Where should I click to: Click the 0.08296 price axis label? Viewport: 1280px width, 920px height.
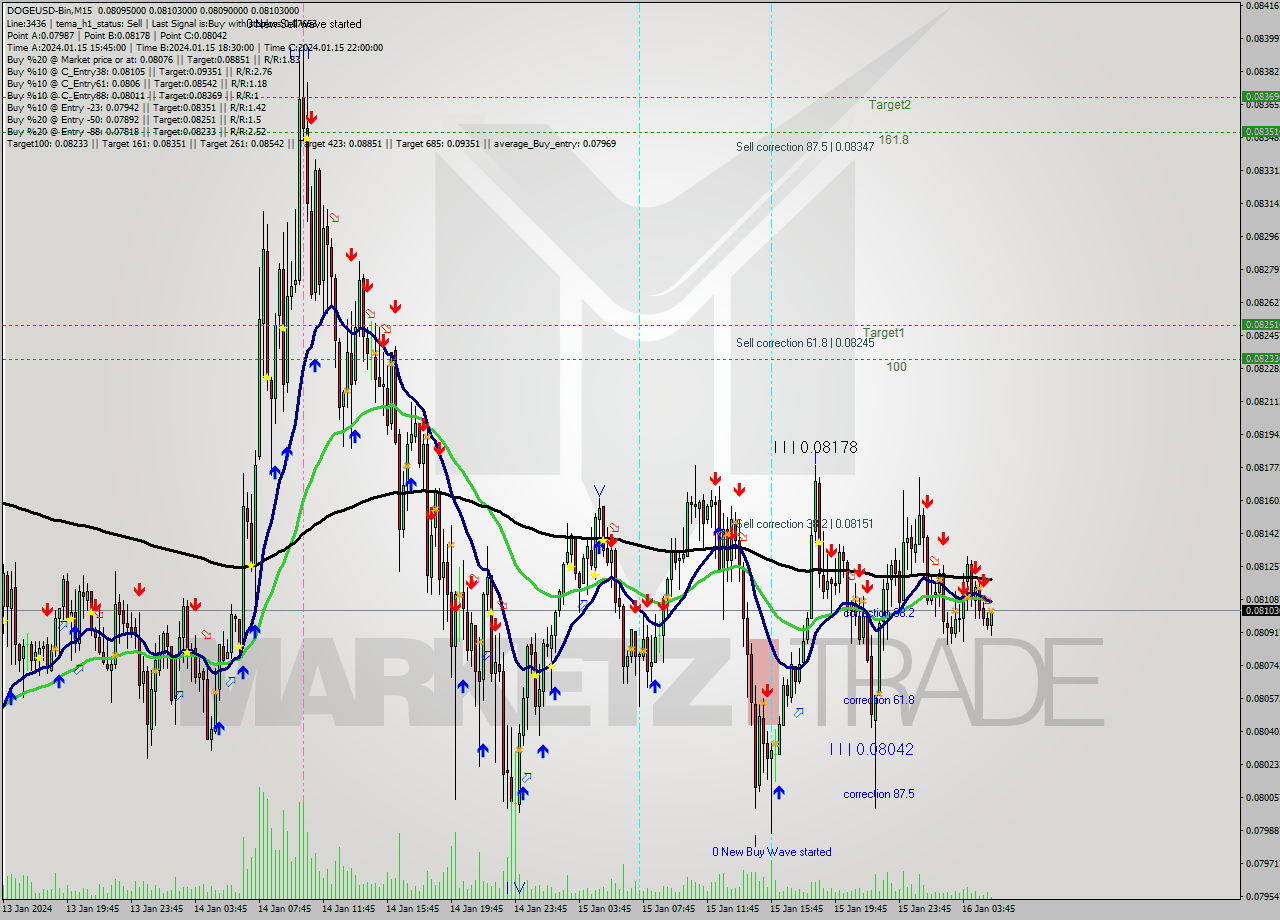(x=1262, y=237)
